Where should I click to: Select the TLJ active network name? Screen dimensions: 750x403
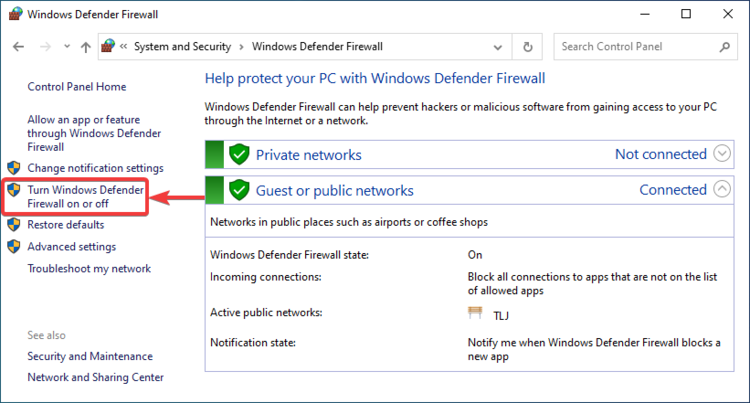tap(501, 316)
